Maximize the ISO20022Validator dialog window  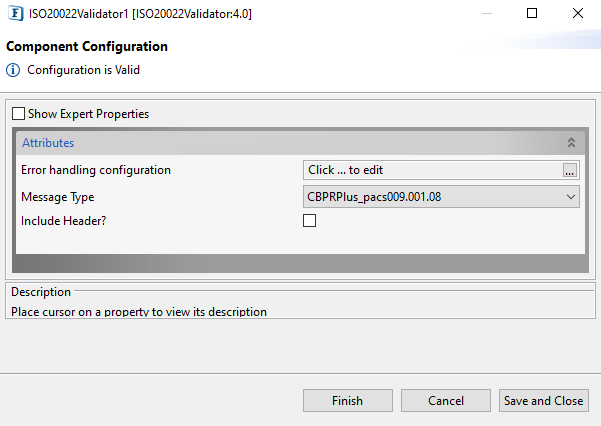[532, 13]
